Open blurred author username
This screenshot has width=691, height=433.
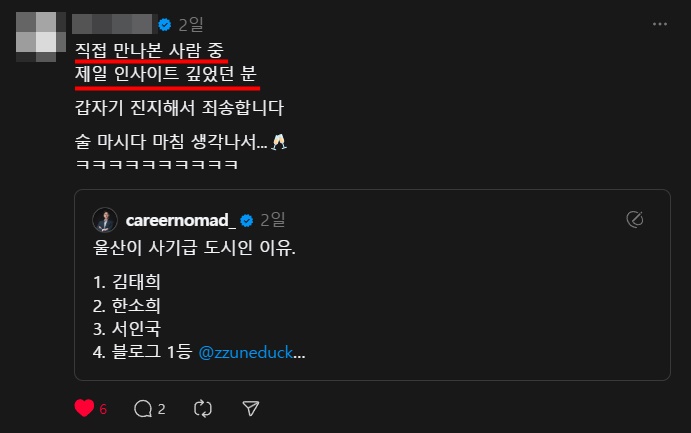112,24
